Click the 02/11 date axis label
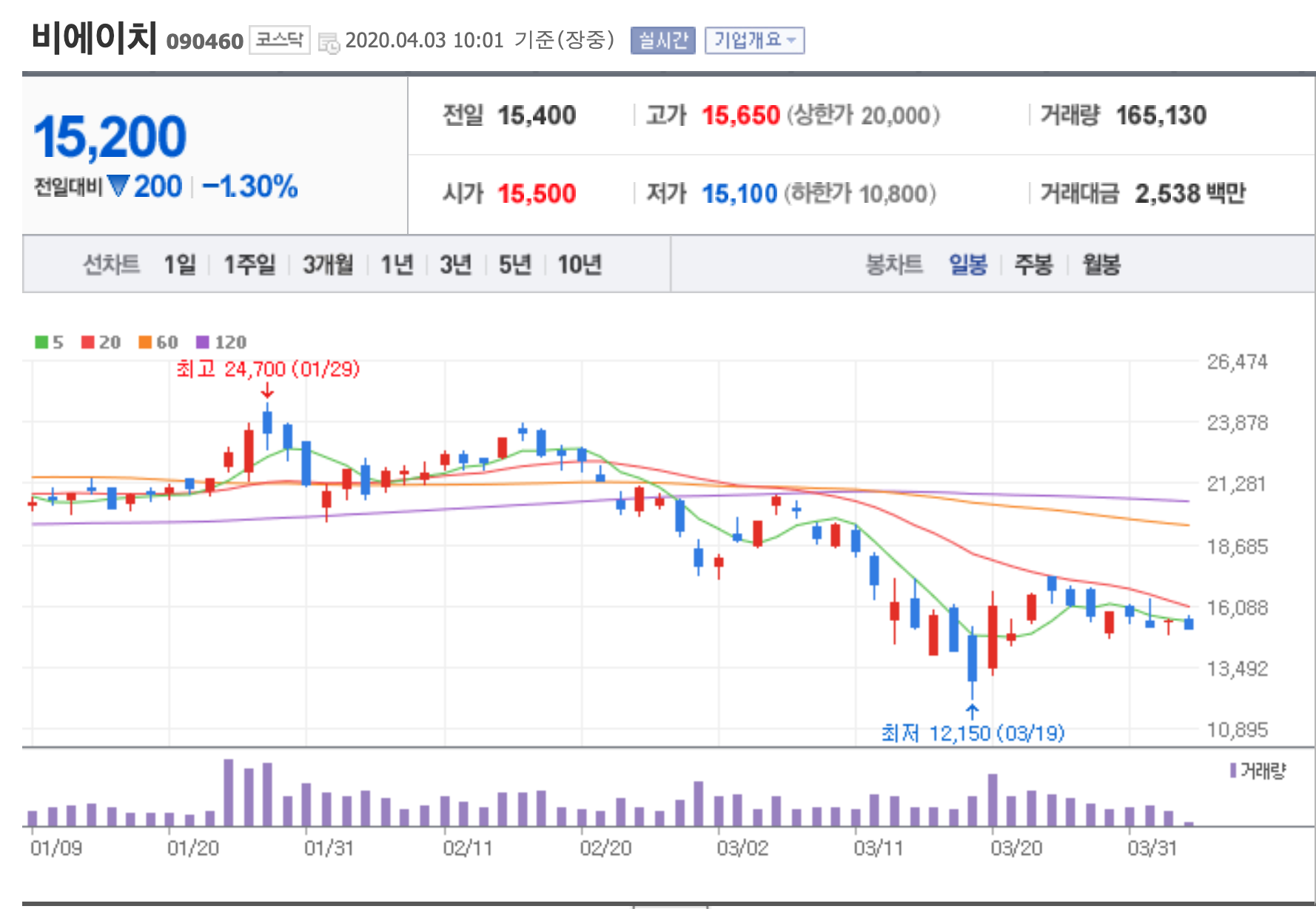Image resolution: width=1316 pixels, height=909 pixels. pos(467,848)
